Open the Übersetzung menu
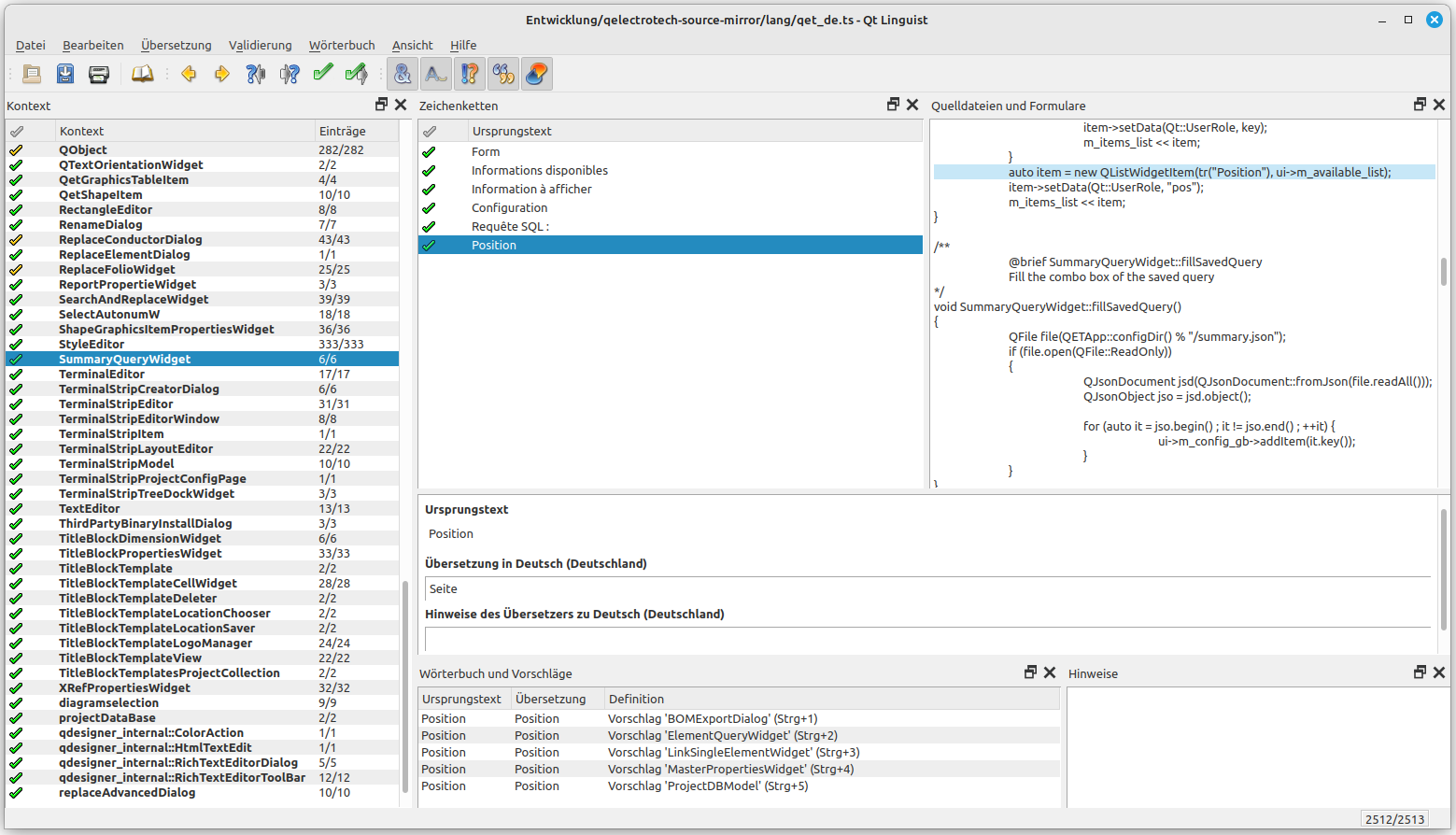Screen dimensions: 1456x835 coord(176,45)
